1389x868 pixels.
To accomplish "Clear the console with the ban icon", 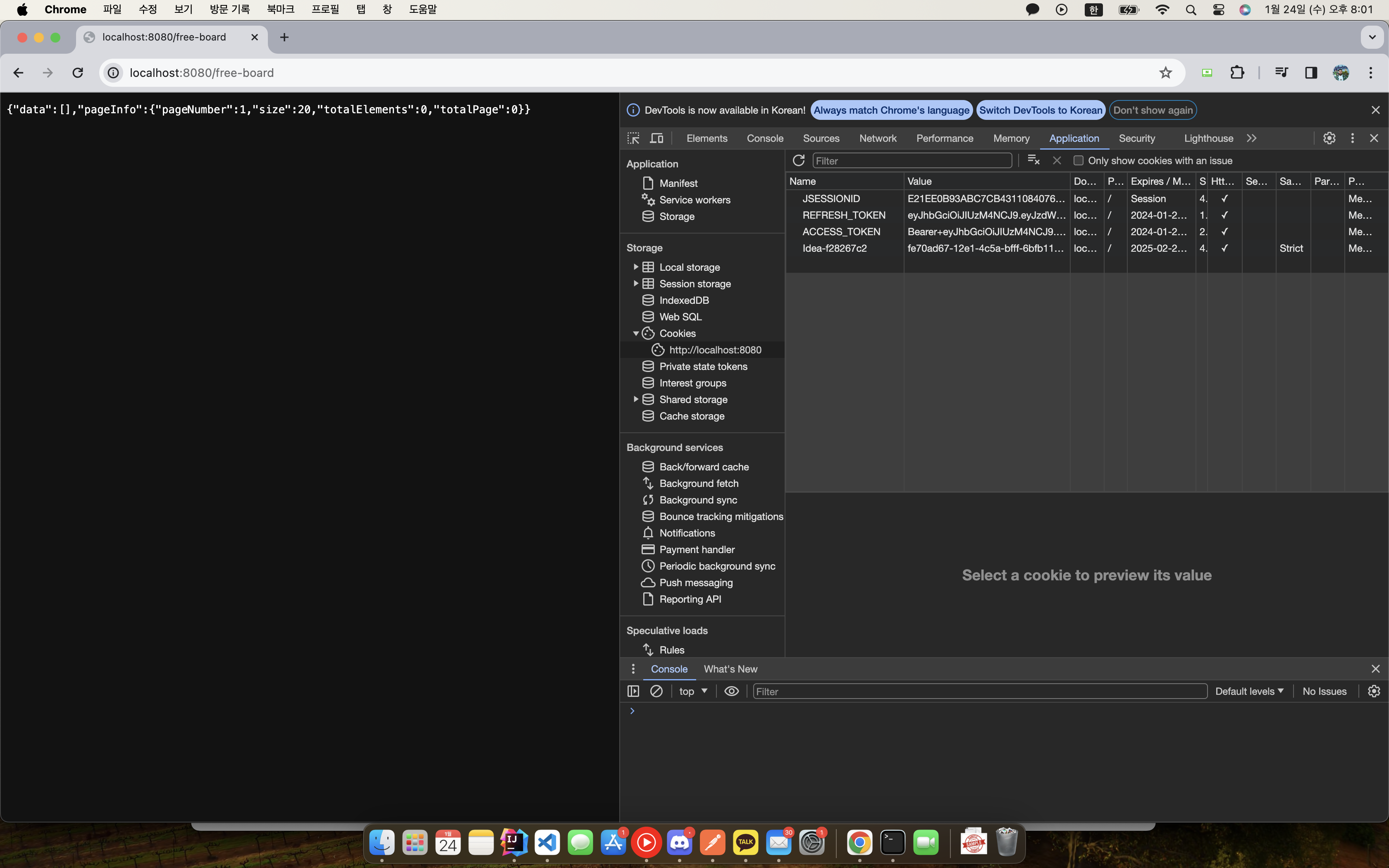I will coord(656,691).
